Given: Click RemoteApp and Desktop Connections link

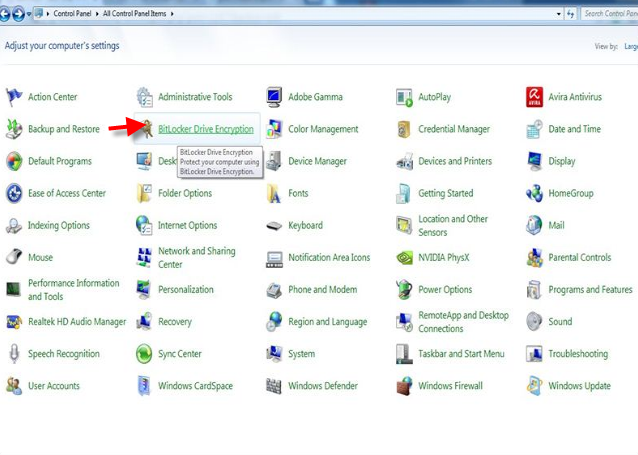Looking at the screenshot, I should click(x=463, y=322).
